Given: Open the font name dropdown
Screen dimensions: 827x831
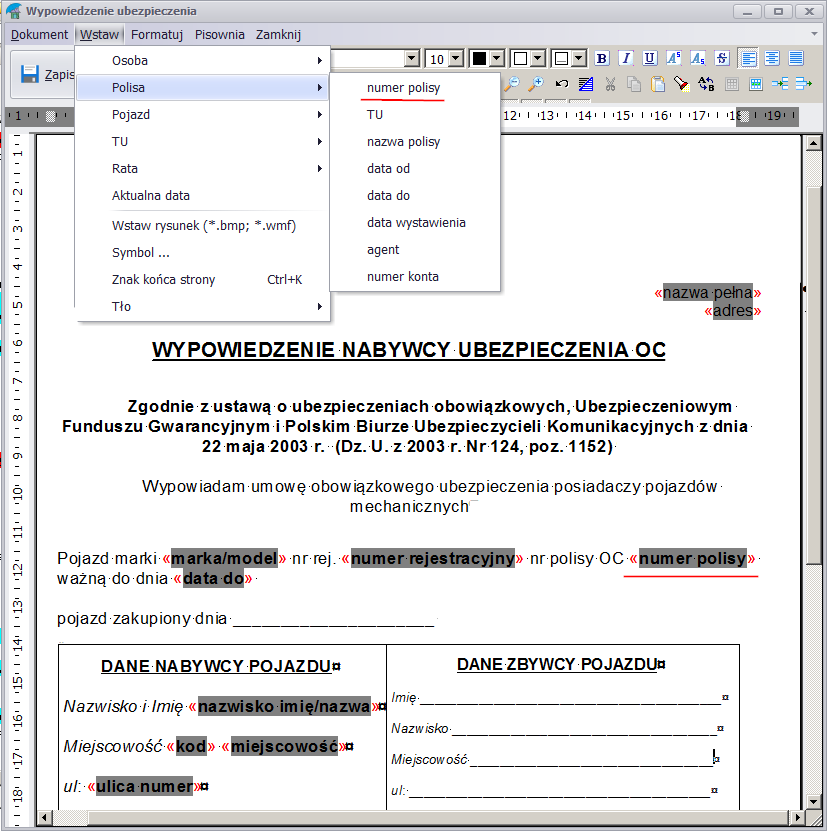Looking at the screenshot, I should click(x=412, y=58).
